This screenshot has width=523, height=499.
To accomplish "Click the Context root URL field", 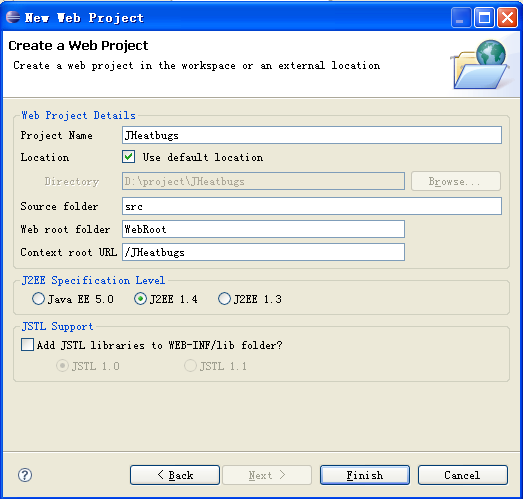I will click(263, 252).
